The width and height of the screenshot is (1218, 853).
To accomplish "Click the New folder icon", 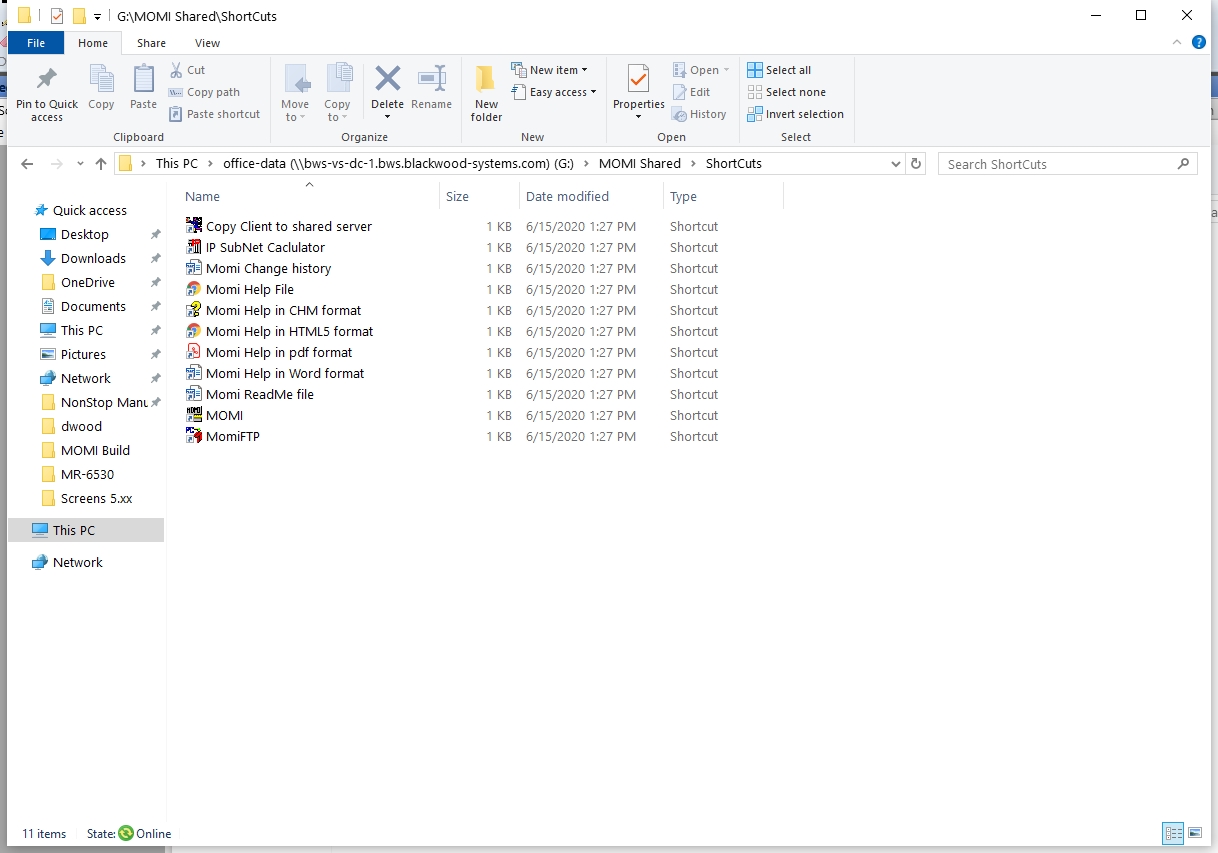I will tap(486, 80).
